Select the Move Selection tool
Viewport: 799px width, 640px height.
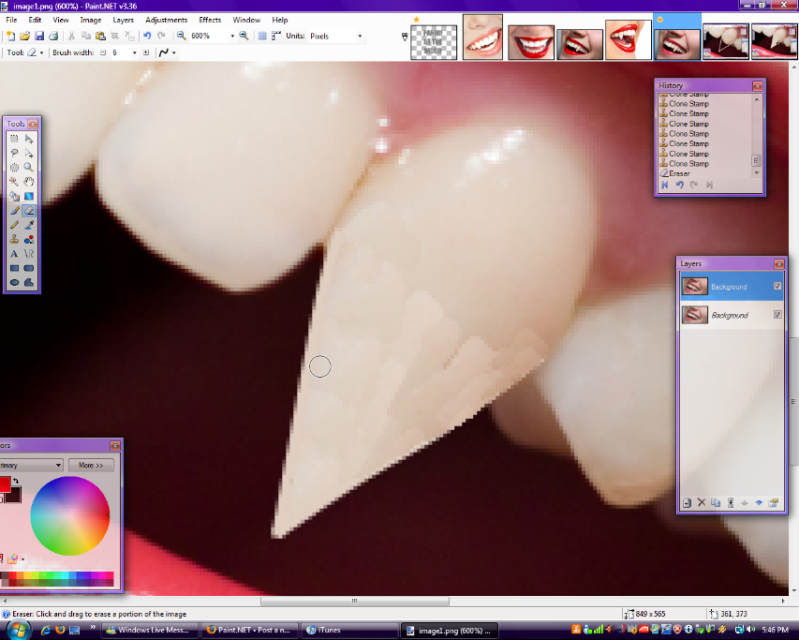[x=29, y=153]
